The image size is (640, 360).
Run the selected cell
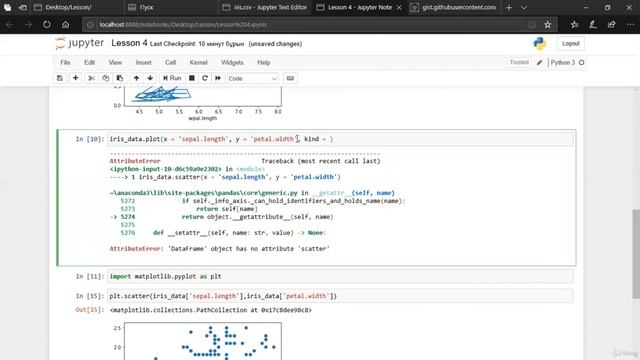[172, 78]
